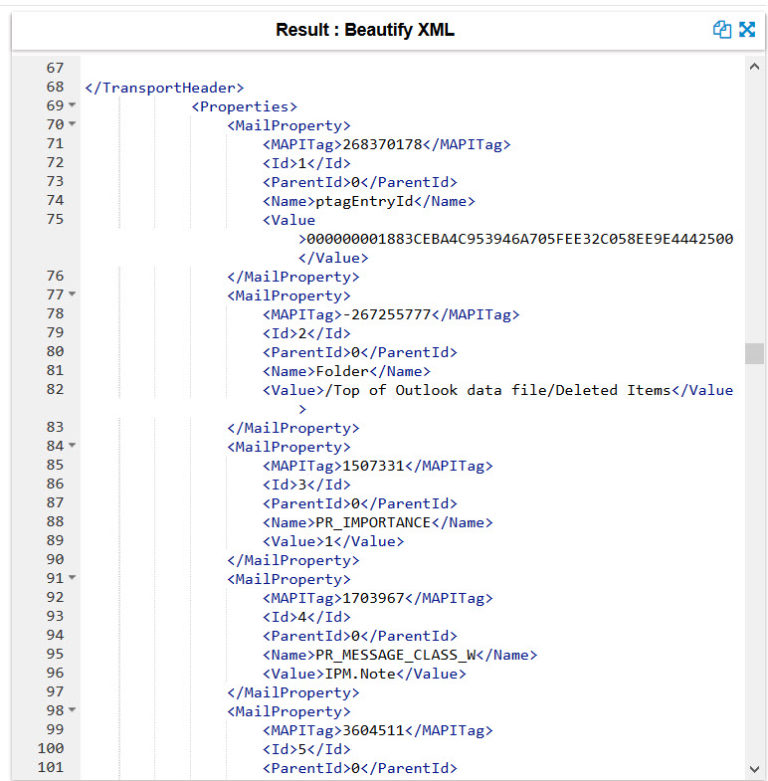
Task: Expand the result panel to fullscreen
Action: point(747,29)
